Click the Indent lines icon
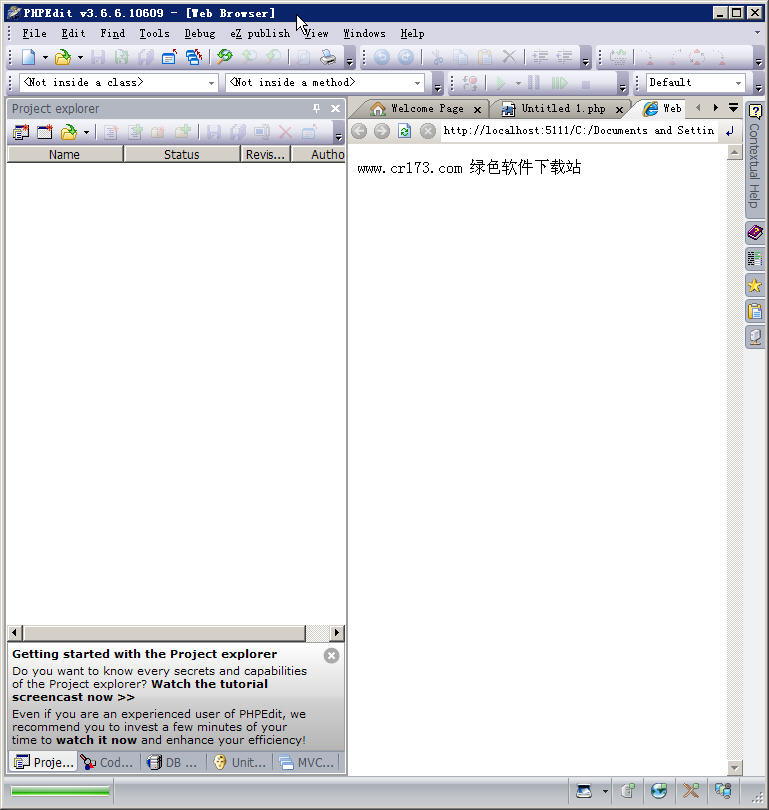Viewport: 769px width, 810px height. (x=540, y=57)
